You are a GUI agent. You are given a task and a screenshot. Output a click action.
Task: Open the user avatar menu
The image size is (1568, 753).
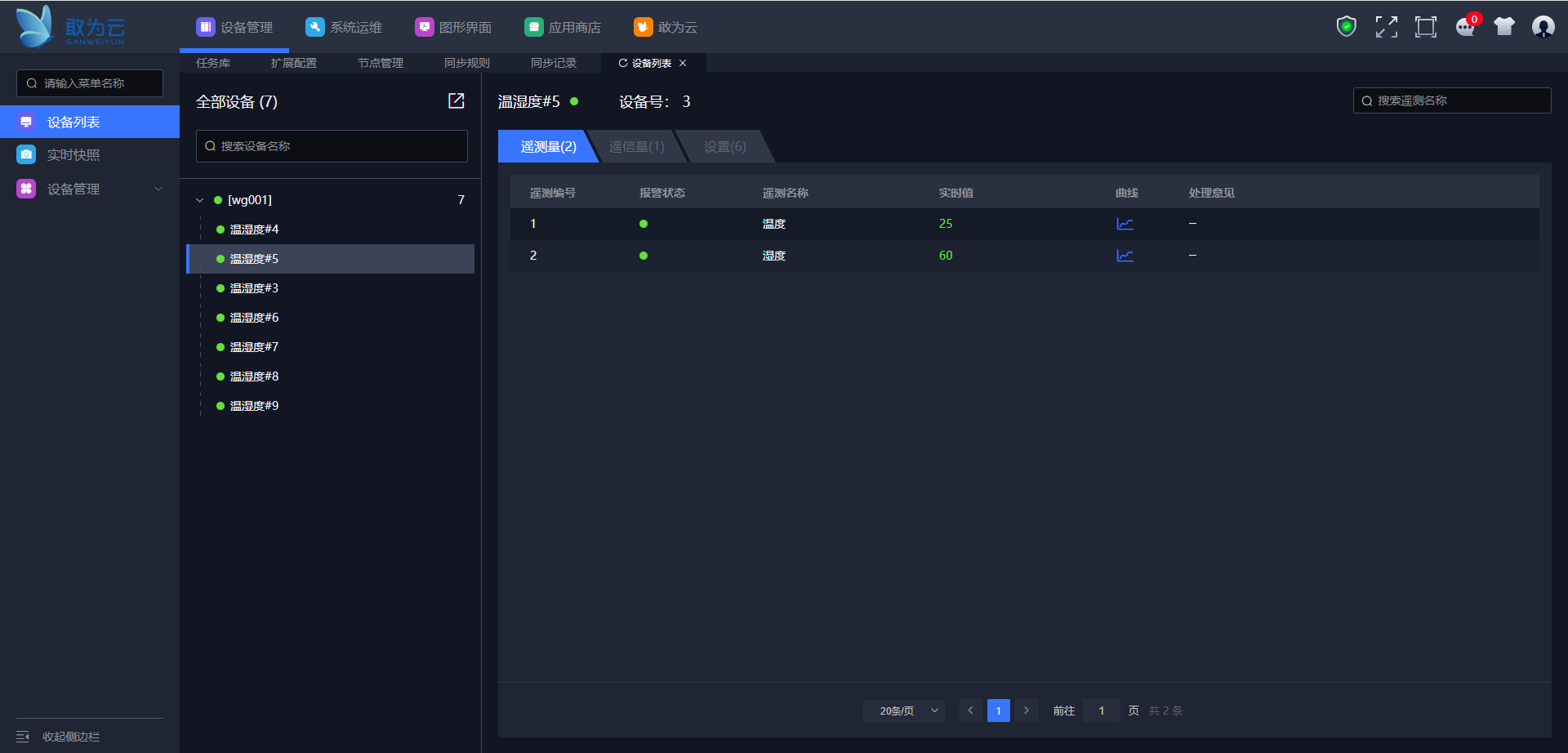[1543, 27]
